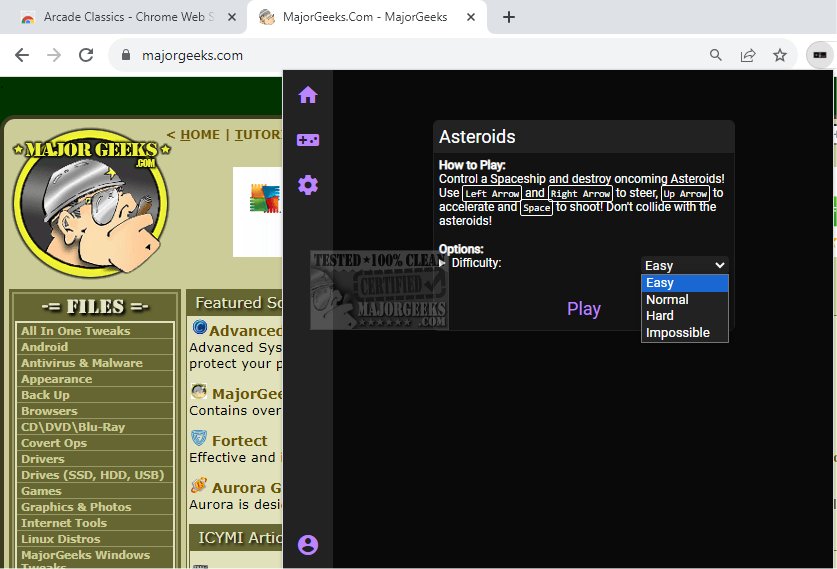Choose Normal difficulty option
The height and width of the screenshot is (569, 837).
(x=684, y=299)
